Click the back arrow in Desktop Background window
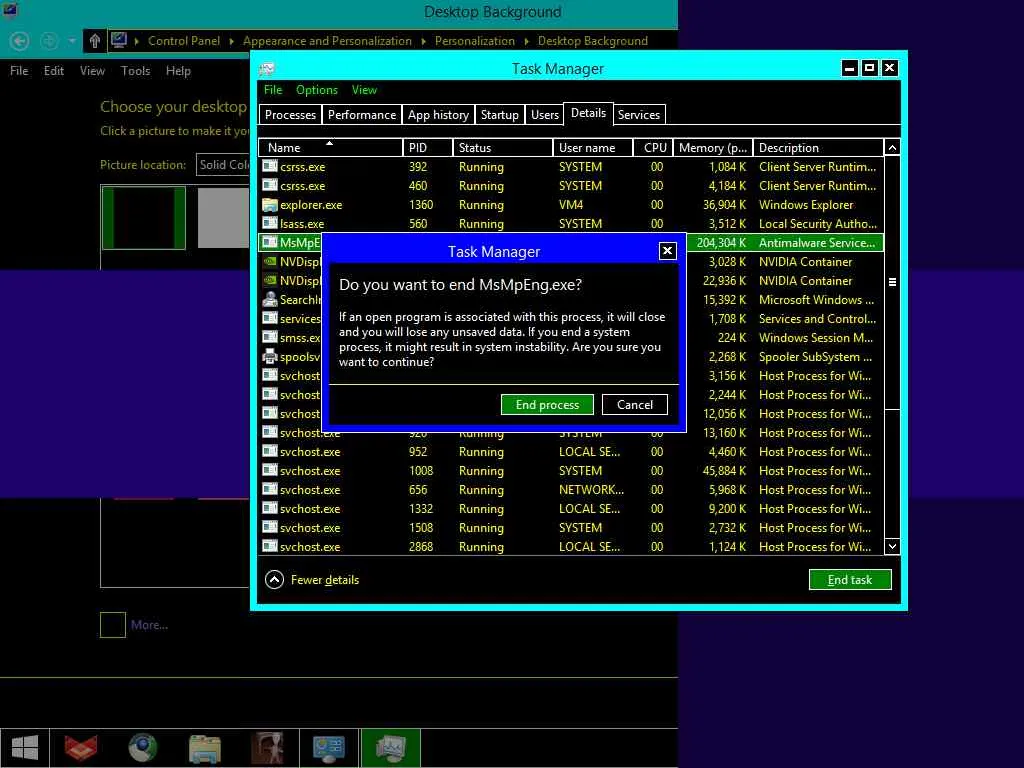Viewport: 1024px width, 768px height. pos(20,41)
